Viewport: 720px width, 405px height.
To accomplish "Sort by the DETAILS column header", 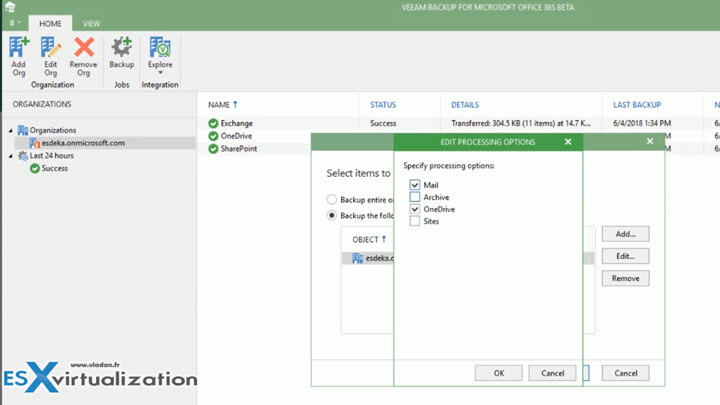I will point(465,105).
